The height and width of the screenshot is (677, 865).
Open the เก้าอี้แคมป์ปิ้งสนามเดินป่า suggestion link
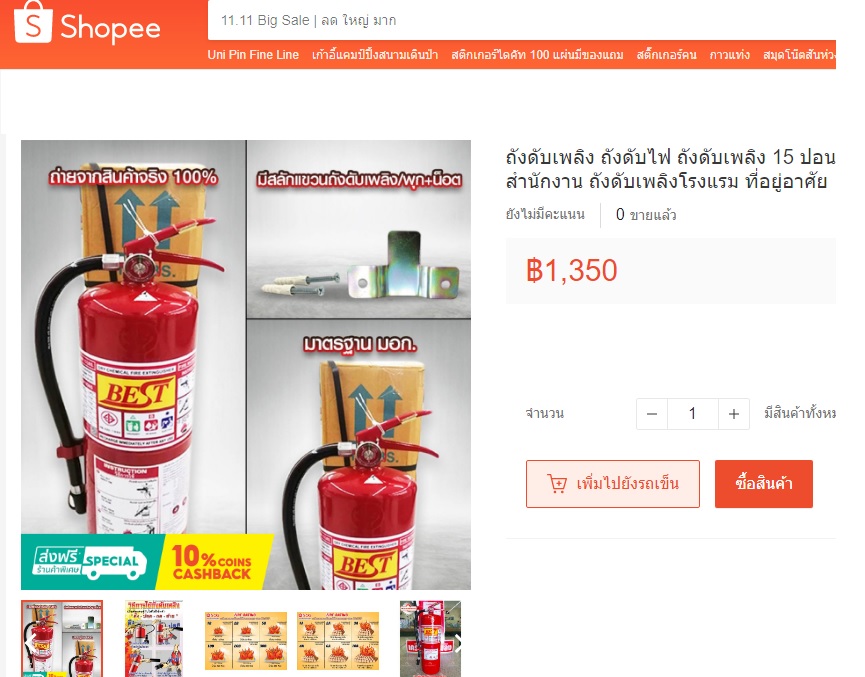375,55
